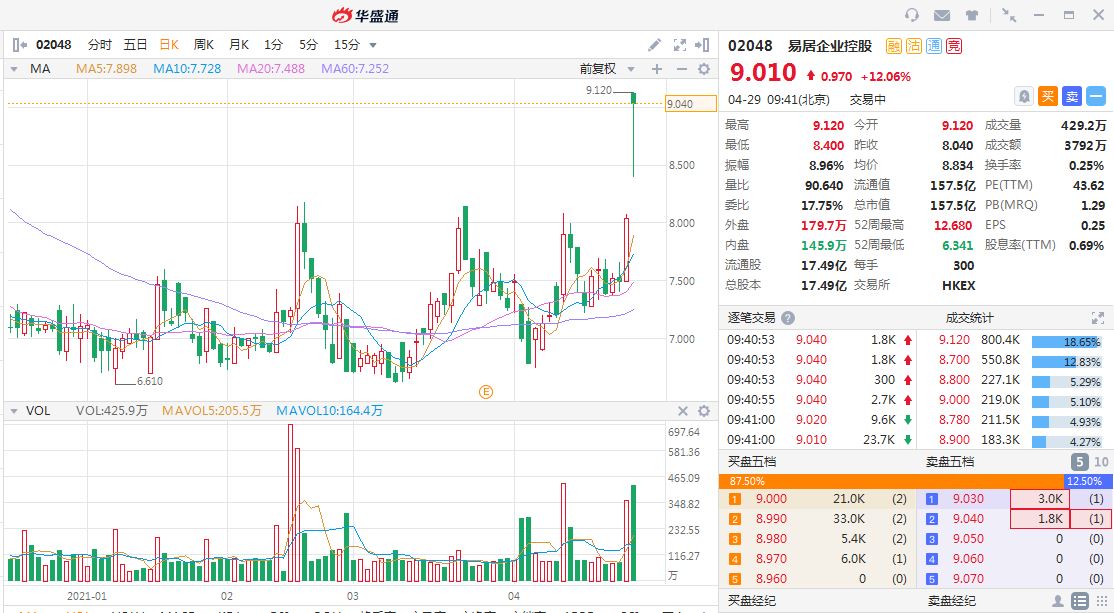Viewport: 1114px width, 613px height.
Task: Zoom in chart with plus icon
Action: coord(656,69)
